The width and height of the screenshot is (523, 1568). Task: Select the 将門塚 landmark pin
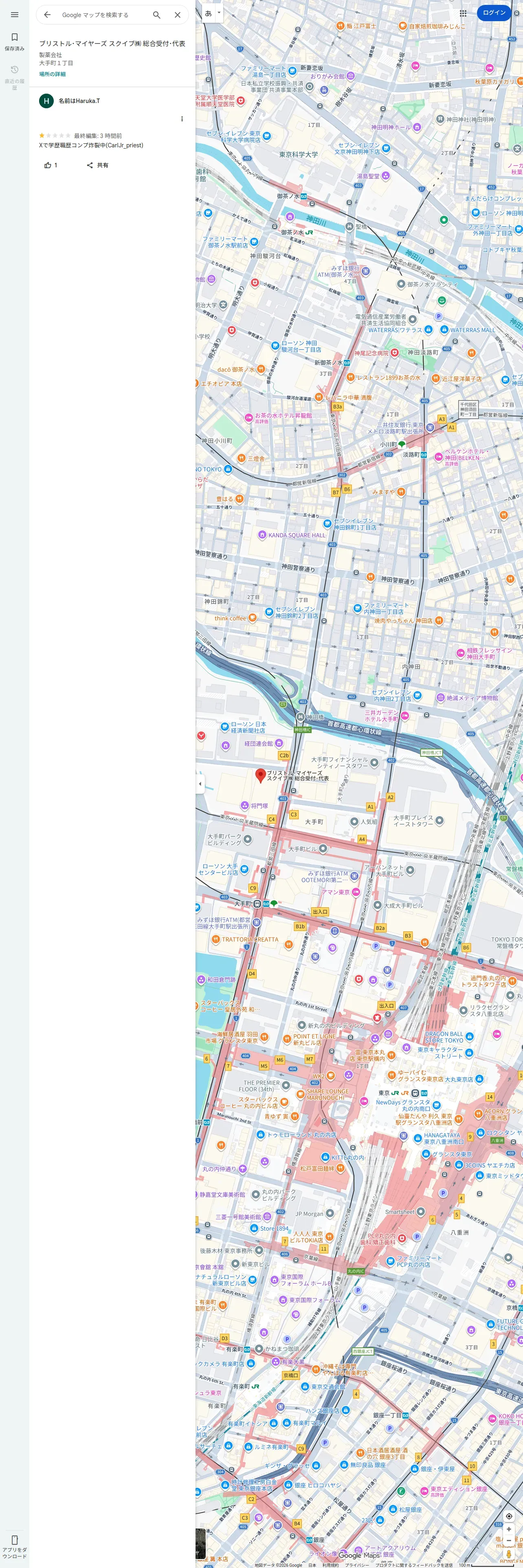(x=245, y=805)
